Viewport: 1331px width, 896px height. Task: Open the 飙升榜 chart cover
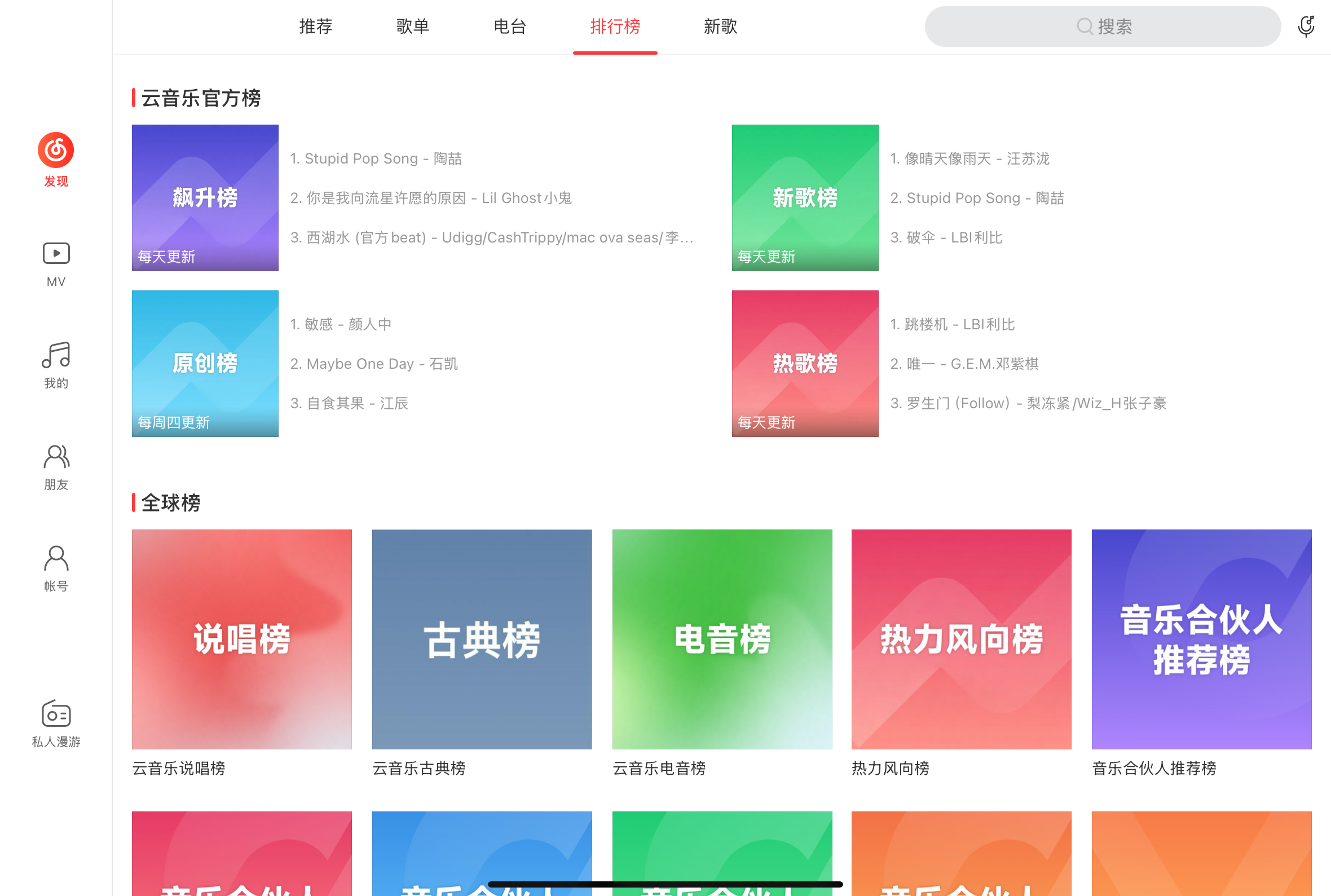point(205,198)
